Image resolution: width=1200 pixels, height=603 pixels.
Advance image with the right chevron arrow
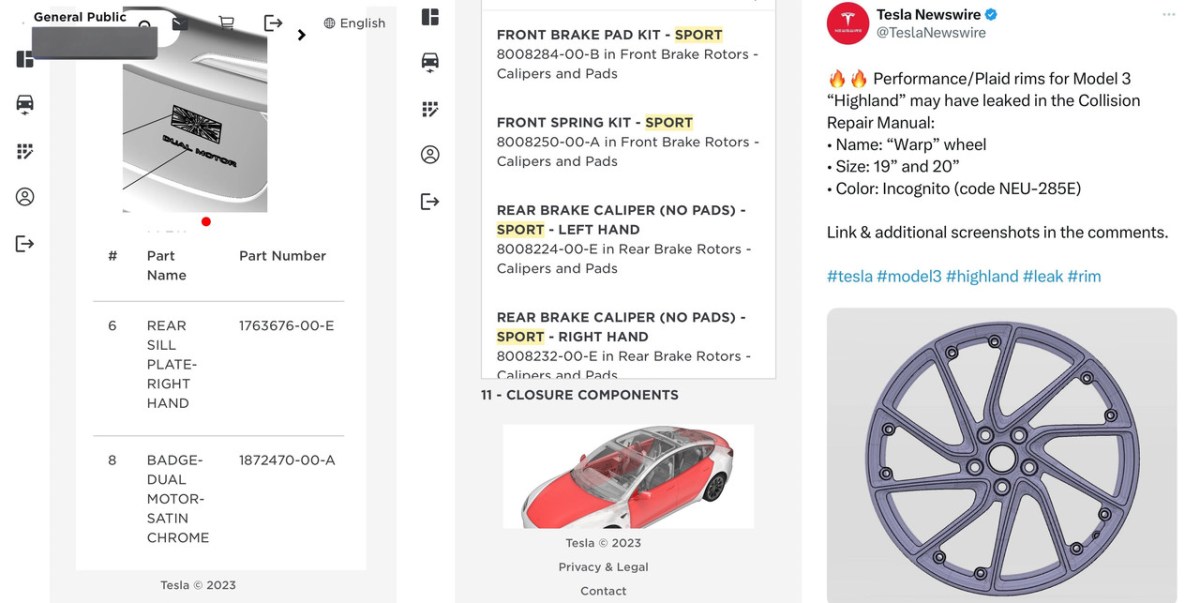301,35
